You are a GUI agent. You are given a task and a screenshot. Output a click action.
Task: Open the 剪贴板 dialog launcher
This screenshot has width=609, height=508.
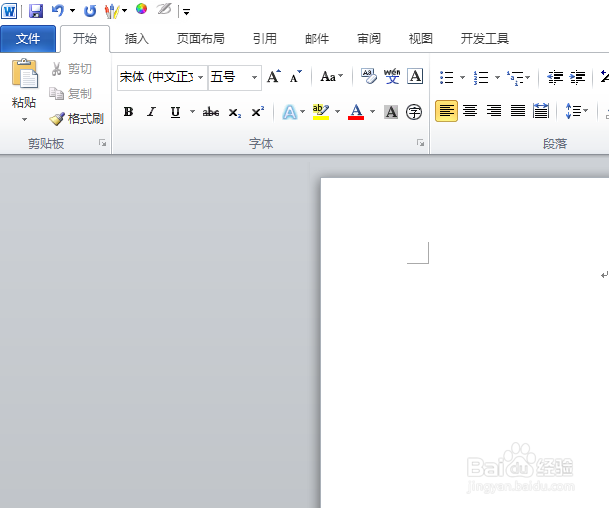[x=103, y=143]
